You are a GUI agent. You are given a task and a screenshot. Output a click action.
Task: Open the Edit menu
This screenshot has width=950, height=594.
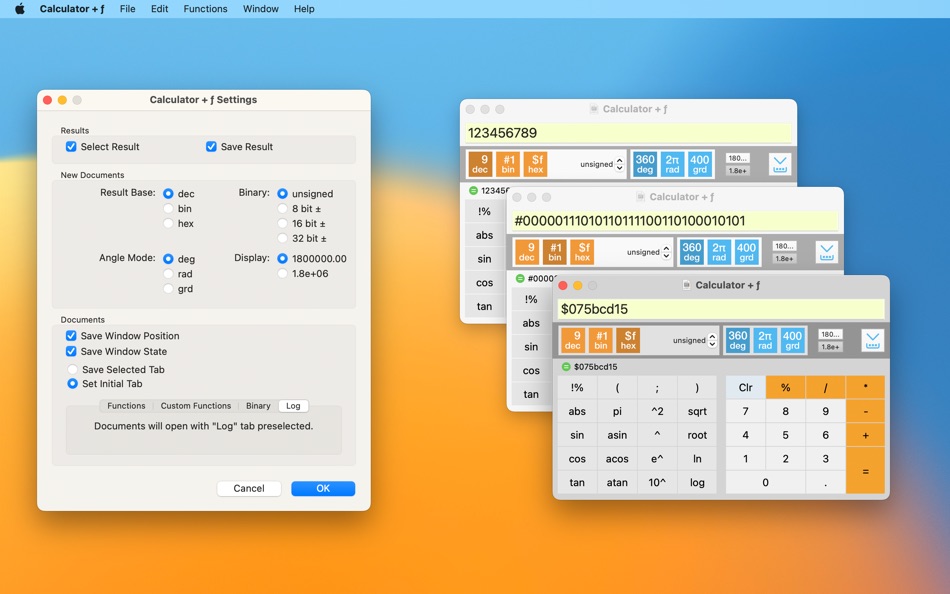[x=159, y=8]
